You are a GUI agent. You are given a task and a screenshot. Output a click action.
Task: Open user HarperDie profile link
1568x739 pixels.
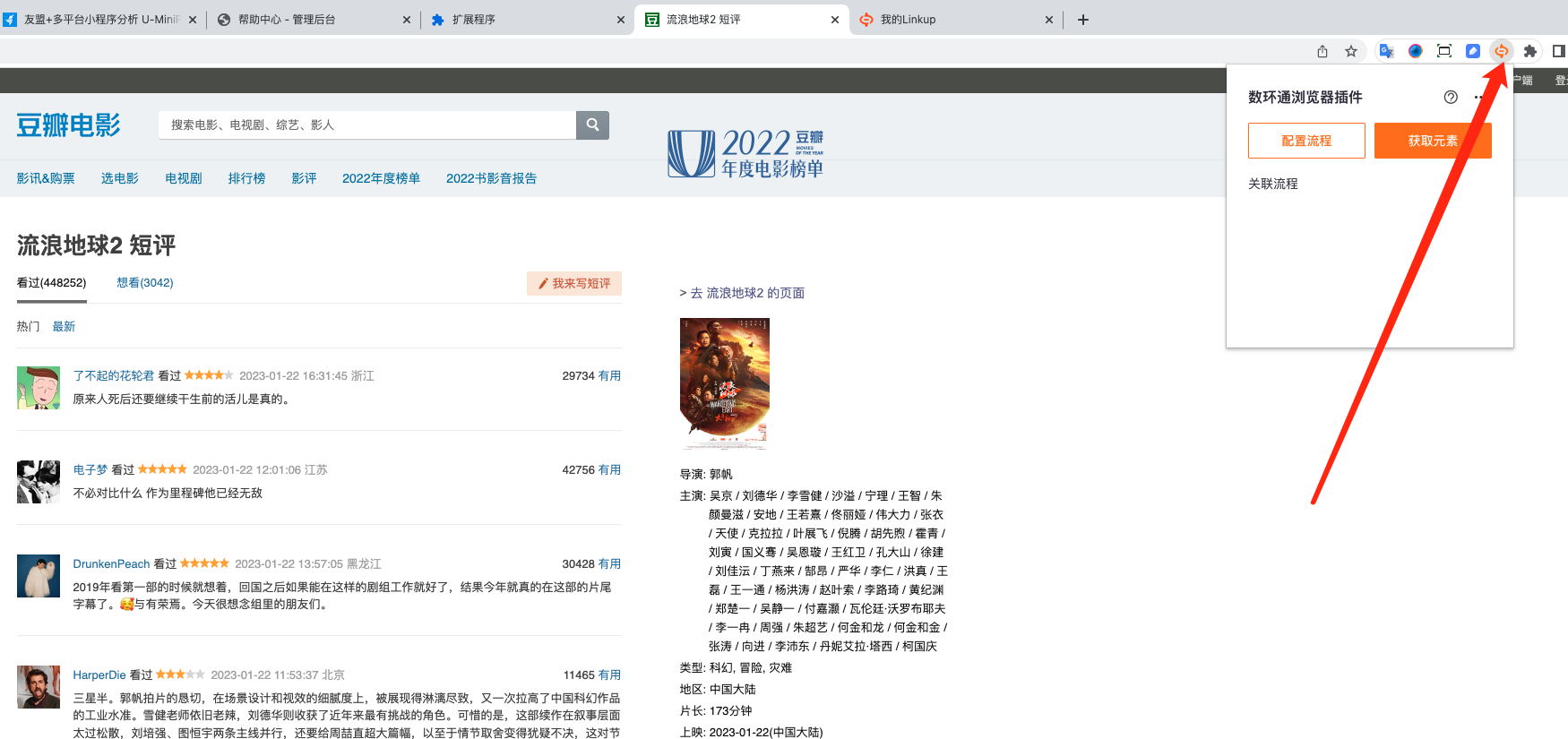[x=99, y=675]
